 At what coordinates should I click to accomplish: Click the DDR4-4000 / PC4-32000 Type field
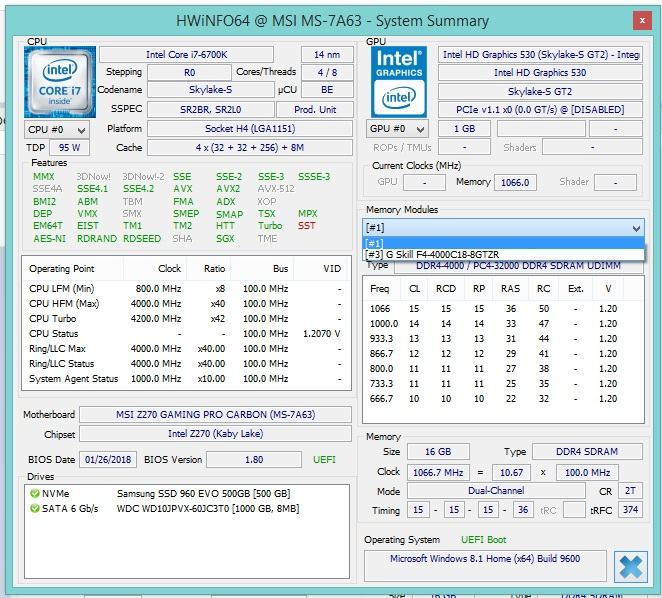pyautogui.click(x=518, y=266)
